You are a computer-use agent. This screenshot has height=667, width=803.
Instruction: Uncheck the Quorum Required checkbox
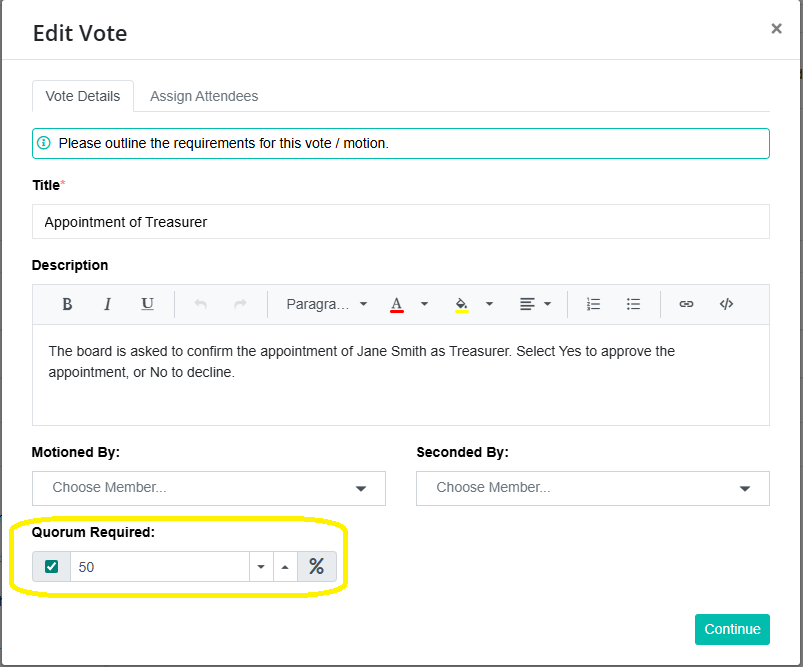coord(52,567)
